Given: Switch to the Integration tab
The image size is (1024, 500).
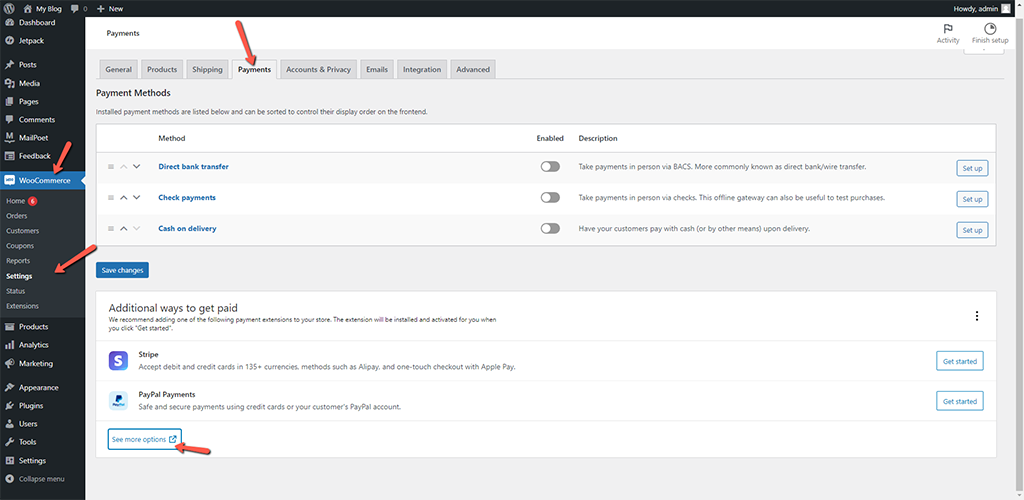Looking at the screenshot, I should tap(422, 69).
